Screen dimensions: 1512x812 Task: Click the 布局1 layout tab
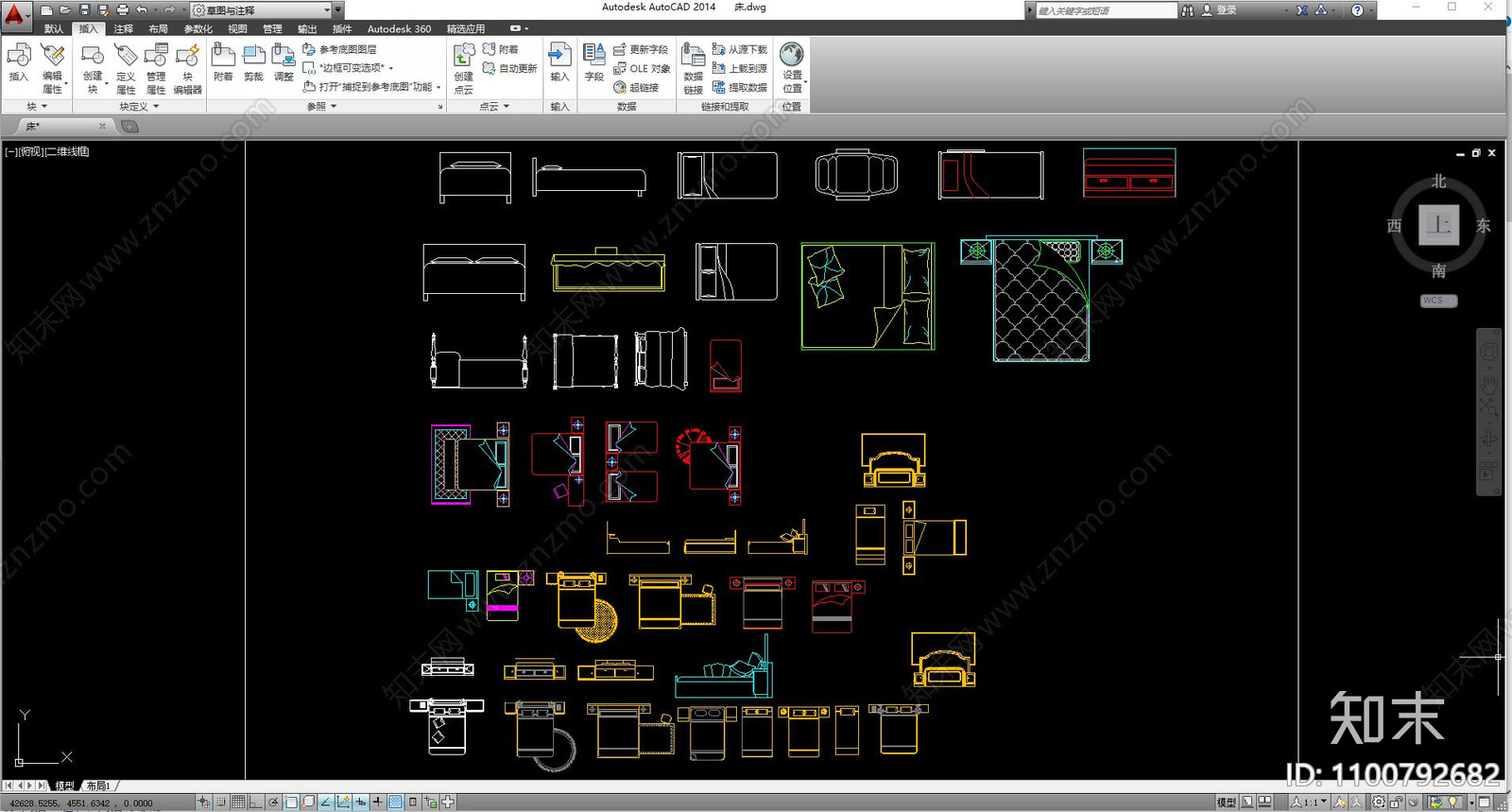point(98,786)
